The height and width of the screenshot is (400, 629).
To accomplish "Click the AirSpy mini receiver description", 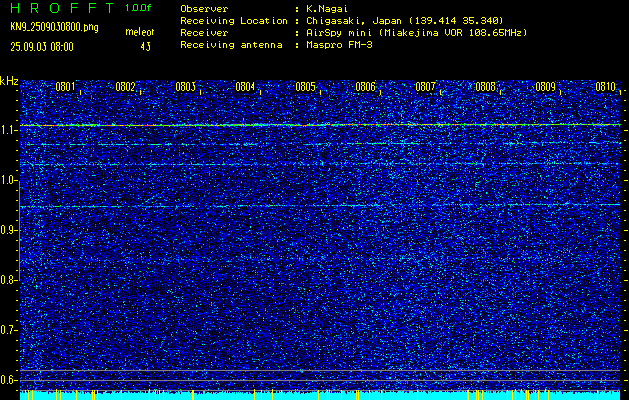I will (x=416, y=33).
